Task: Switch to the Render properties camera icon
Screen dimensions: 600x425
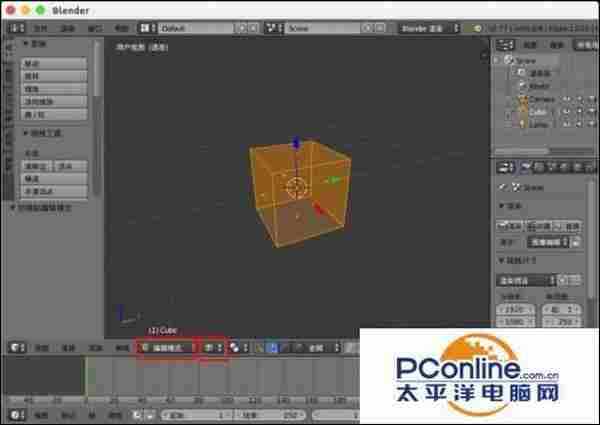Action: [x=526, y=167]
